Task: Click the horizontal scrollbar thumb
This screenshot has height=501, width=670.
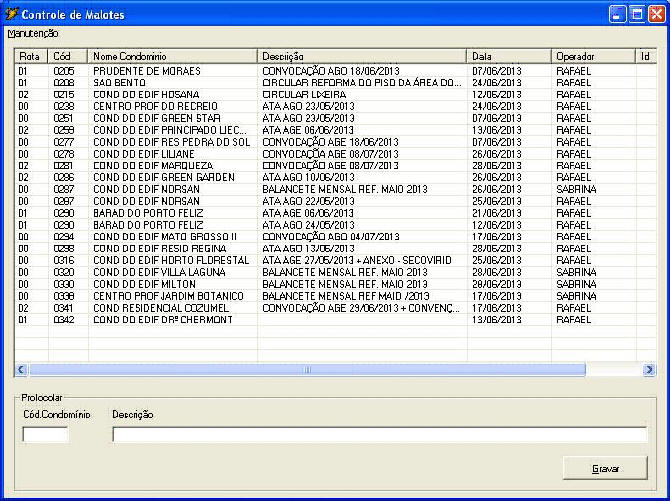Action: coord(308,369)
